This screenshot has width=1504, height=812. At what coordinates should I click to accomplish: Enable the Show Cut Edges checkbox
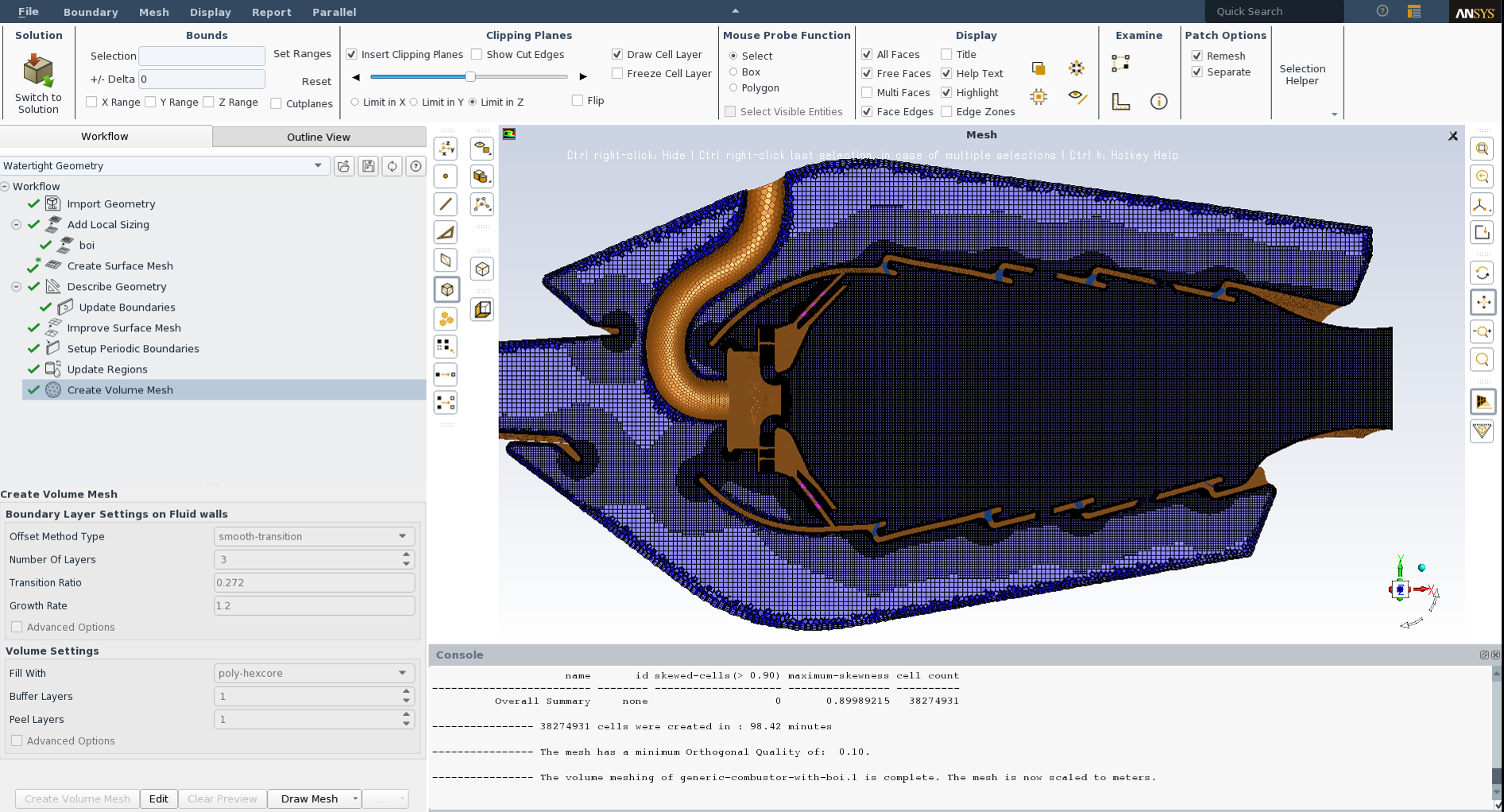pyautogui.click(x=477, y=55)
